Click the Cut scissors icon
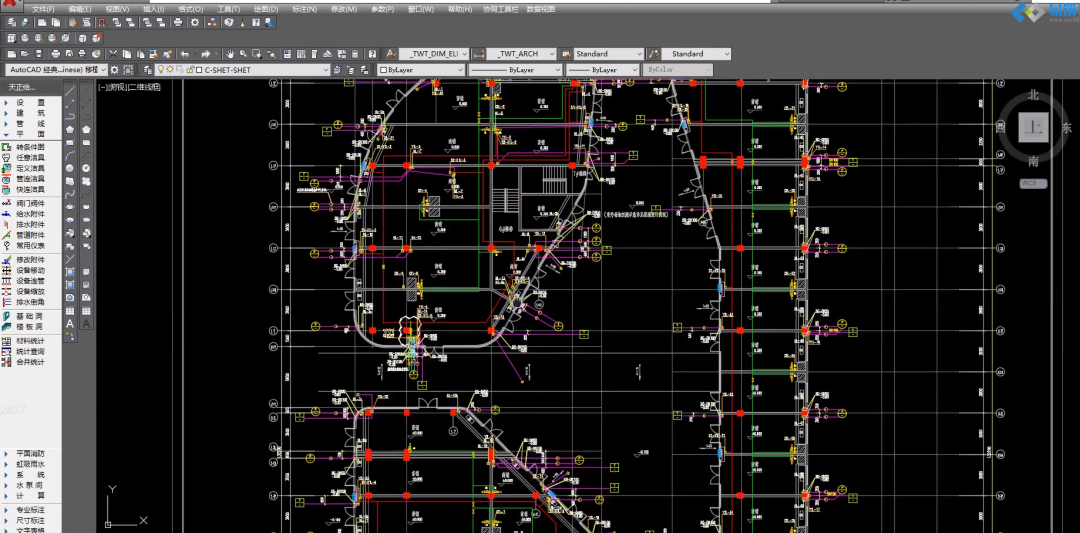The width and height of the screenshot is (1080, 533). click(113, 53)
